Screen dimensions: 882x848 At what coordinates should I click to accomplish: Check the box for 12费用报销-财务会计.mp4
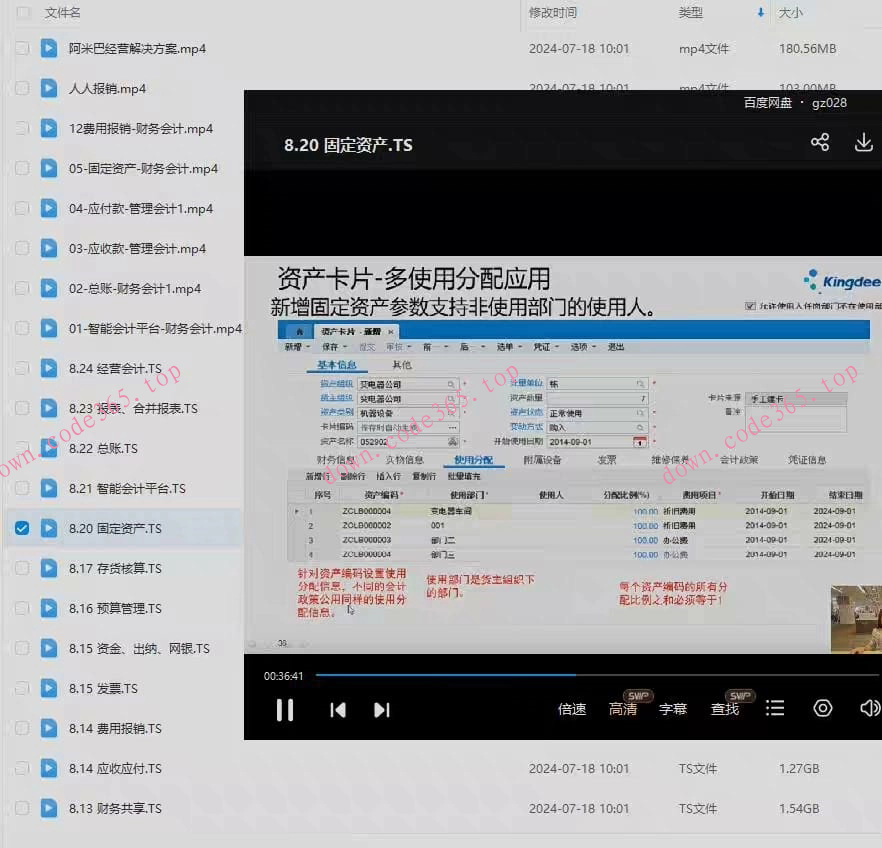point(22,128)
